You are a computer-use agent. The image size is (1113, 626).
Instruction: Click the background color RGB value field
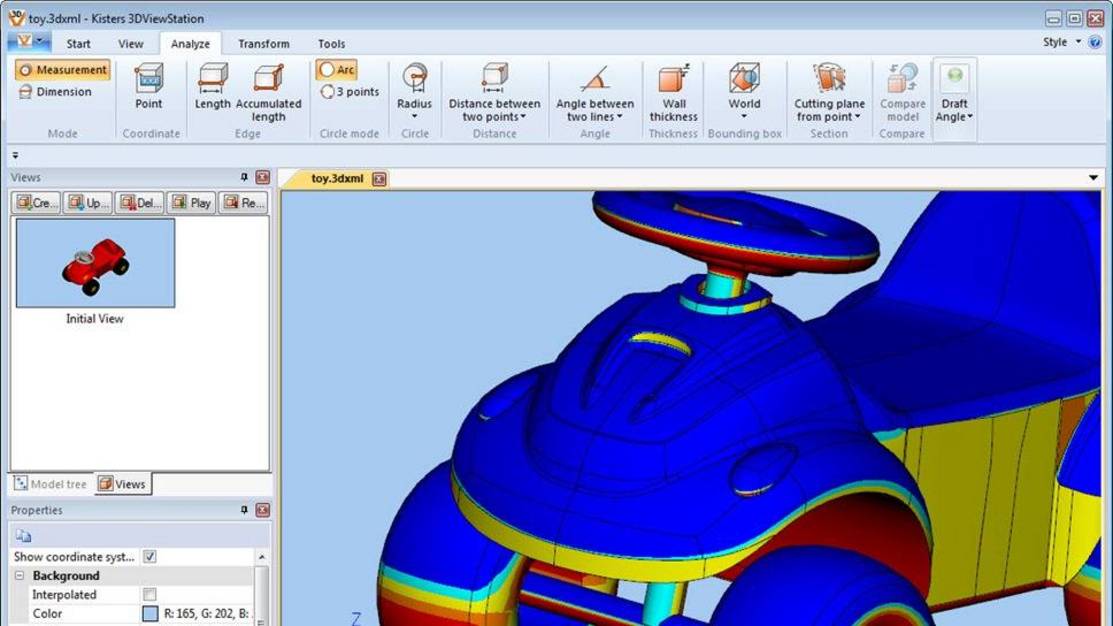[207, 613]
